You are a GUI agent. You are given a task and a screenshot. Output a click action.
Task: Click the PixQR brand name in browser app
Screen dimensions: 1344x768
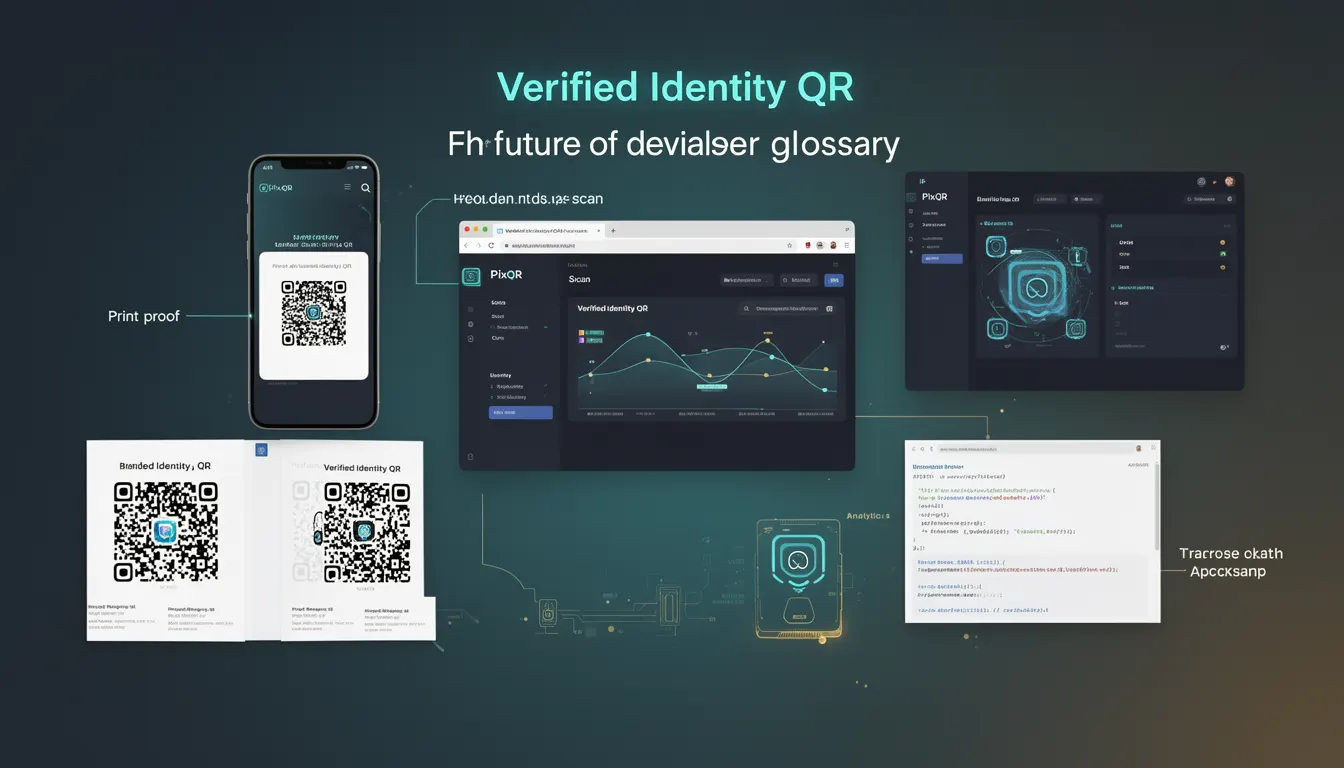[506, 275]
